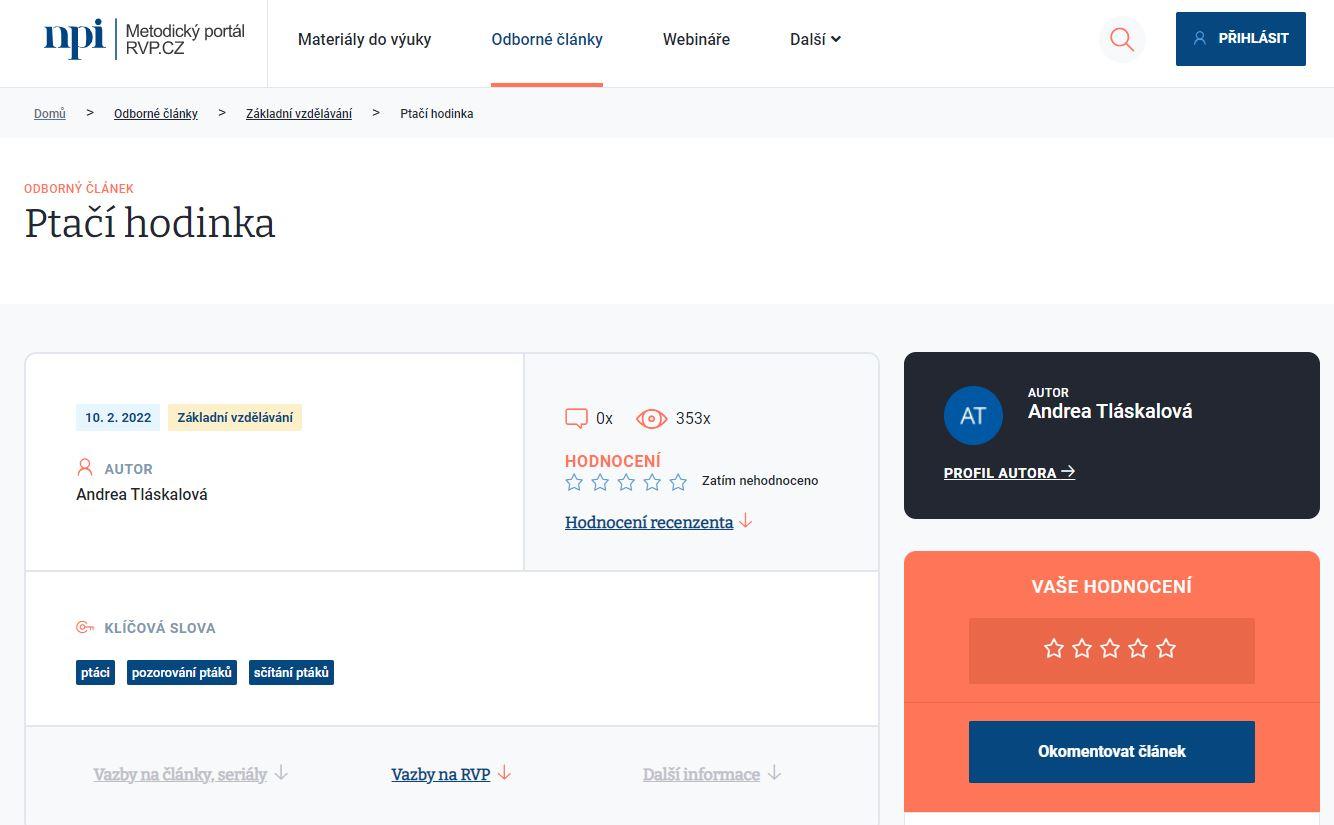Open Profil autora link
The height and width of the screenshot is (825, 1334).
pos(1009,473)
